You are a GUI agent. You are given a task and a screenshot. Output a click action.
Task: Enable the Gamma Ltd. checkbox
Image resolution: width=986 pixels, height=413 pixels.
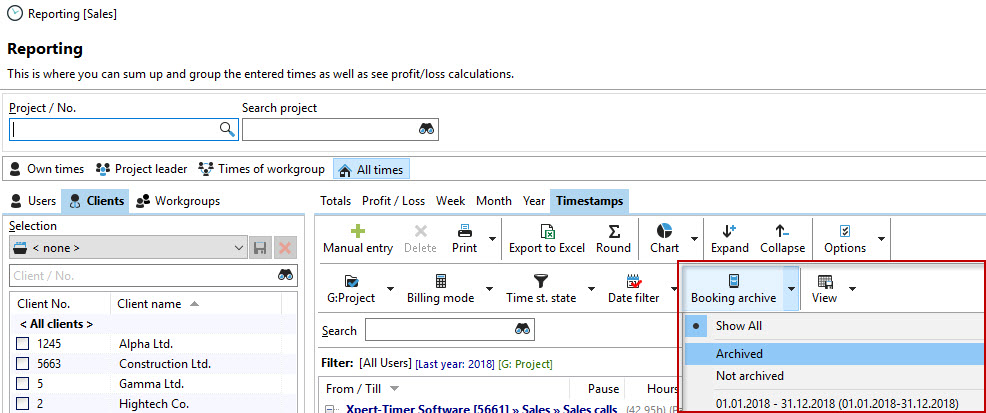pos(22,384)
